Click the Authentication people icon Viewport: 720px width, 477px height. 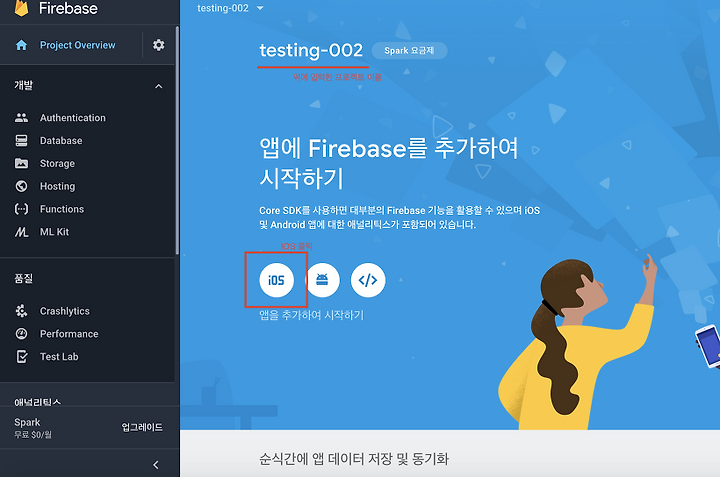pyautogui.click(x=22, y=118)
